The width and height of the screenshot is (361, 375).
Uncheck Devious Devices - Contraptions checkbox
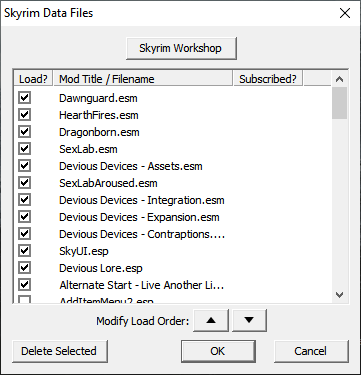tap(24, 234)
